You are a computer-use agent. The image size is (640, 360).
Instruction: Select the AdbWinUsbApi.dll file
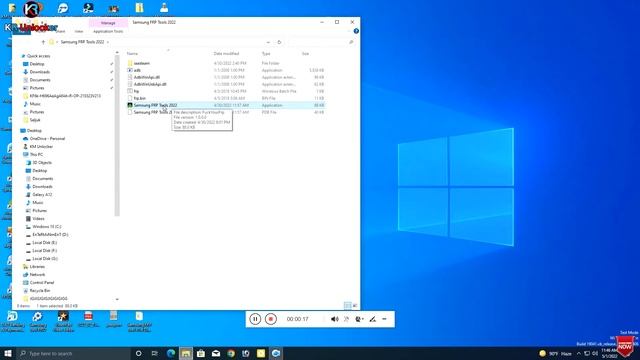(150, 84)
